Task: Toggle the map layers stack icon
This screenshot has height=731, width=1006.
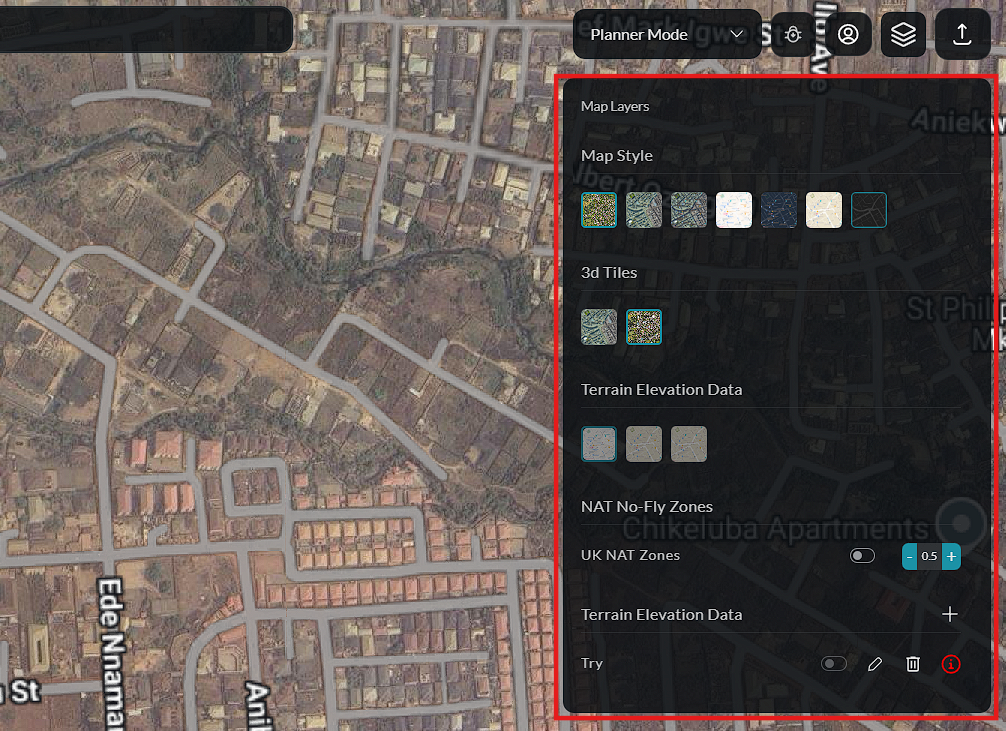Action: pyautogui.click(x=903, y=35)
